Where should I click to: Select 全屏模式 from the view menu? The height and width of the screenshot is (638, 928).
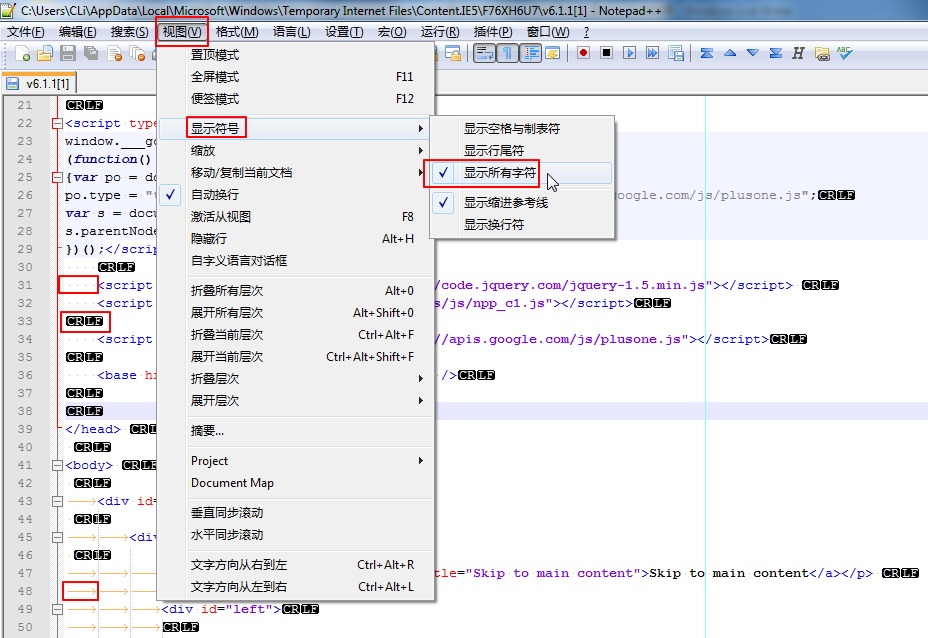coord(215,77)
